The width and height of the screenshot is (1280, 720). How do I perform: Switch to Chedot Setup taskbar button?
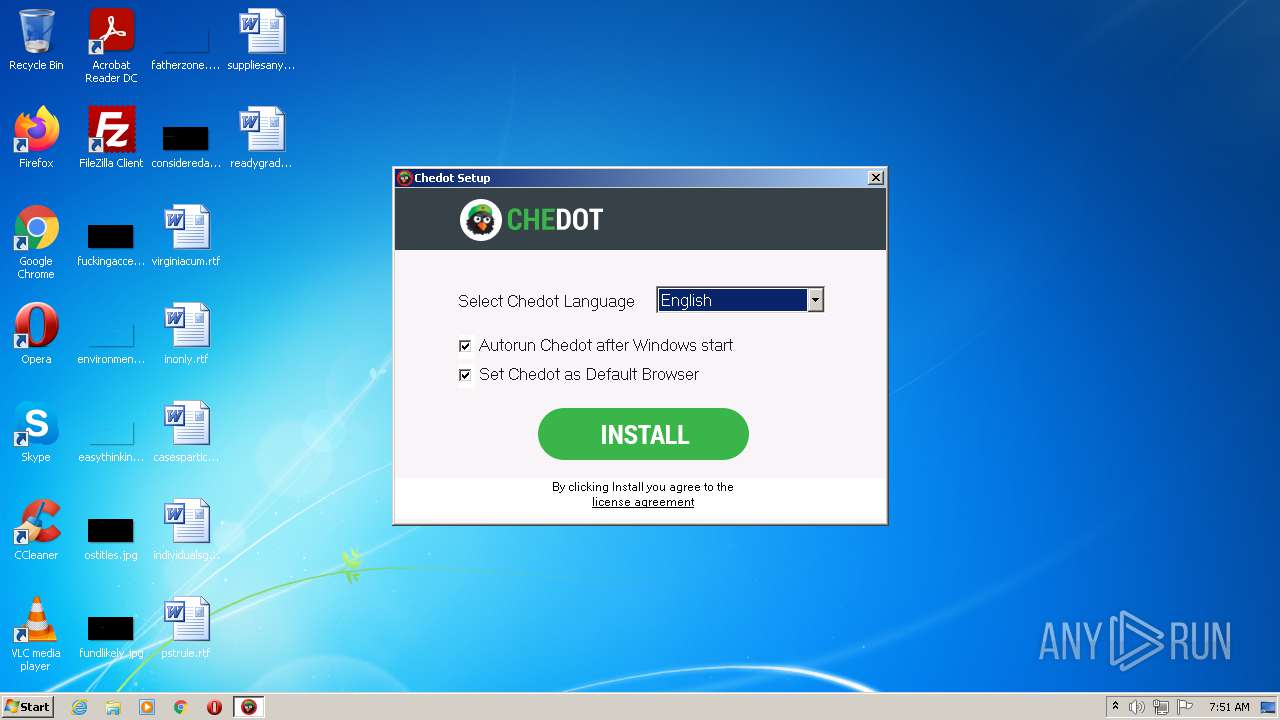click(249, 707)
